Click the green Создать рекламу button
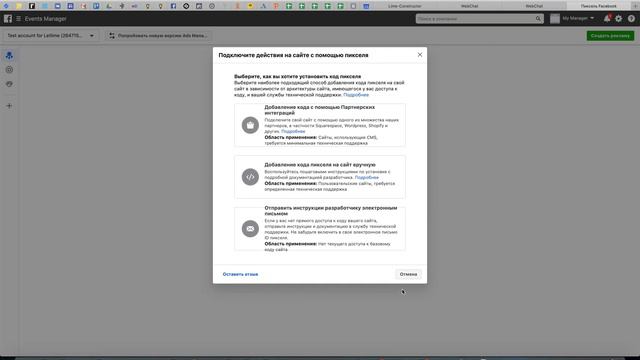Screen dimensions: 640x360 point(610,36)
